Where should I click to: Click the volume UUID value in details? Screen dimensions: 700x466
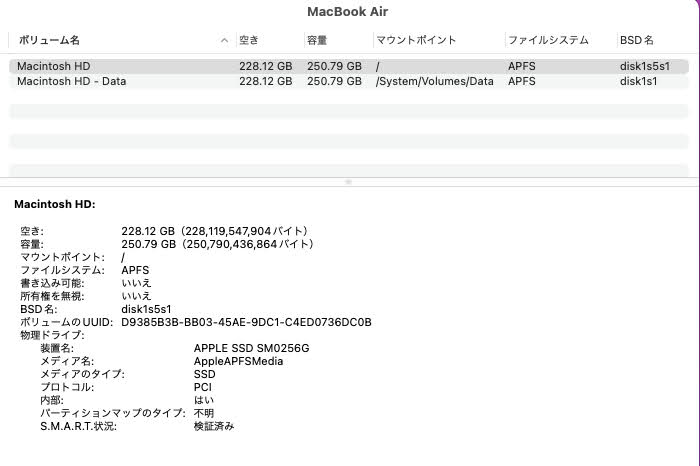tap(246, 322)
